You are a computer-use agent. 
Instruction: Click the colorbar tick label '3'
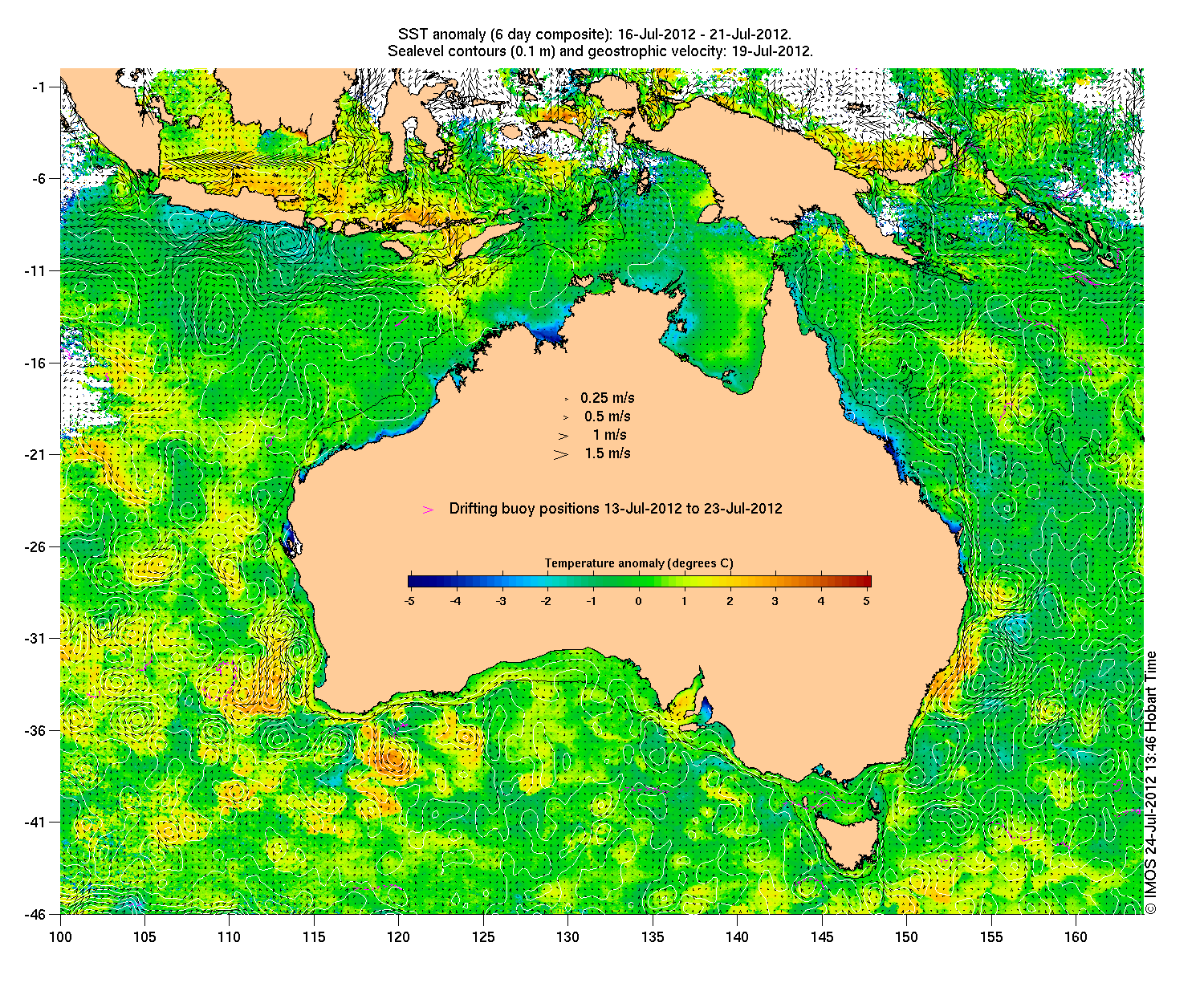click(775, 600)
